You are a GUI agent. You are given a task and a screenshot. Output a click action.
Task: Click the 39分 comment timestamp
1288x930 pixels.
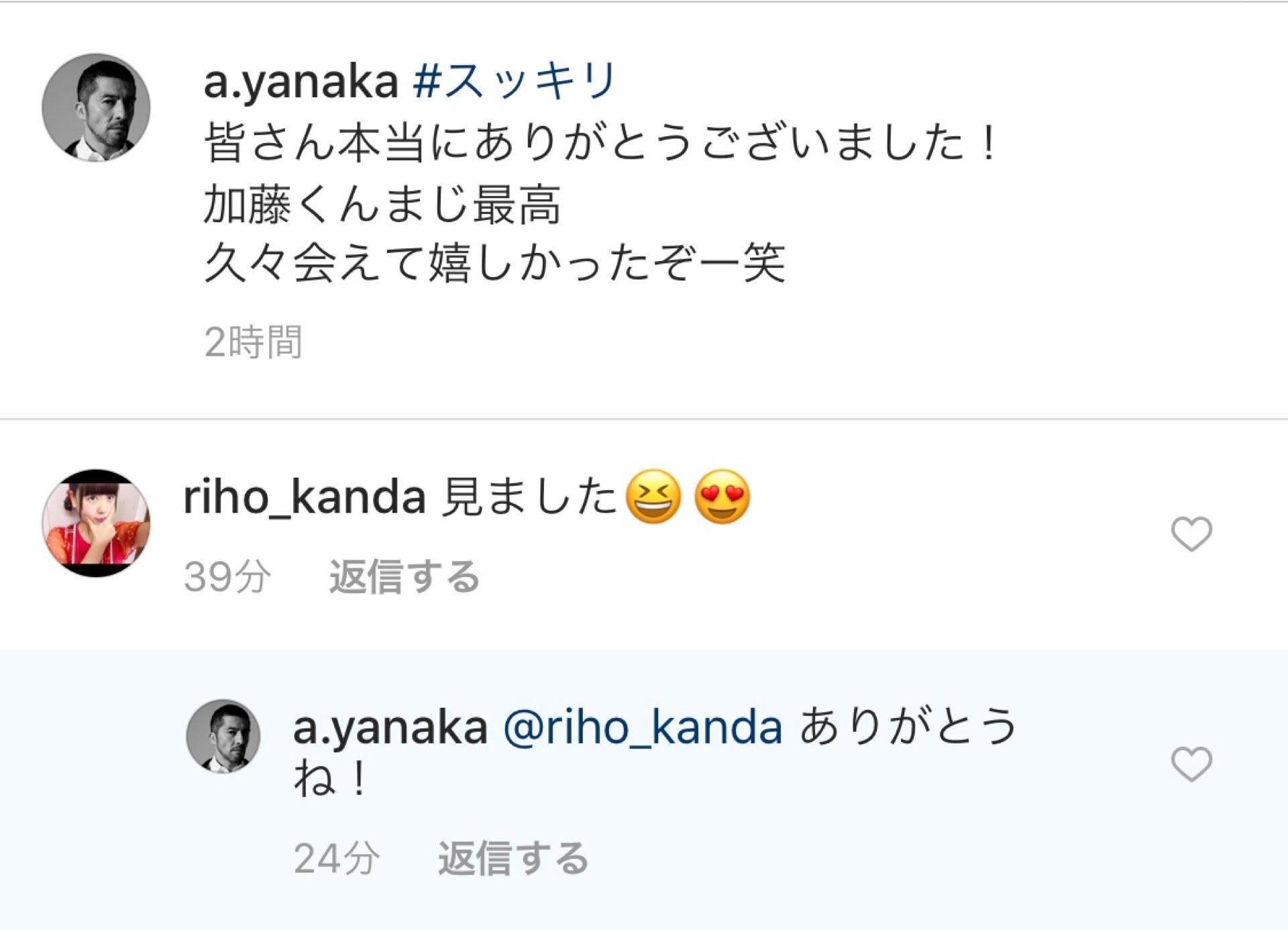(227, 576)
